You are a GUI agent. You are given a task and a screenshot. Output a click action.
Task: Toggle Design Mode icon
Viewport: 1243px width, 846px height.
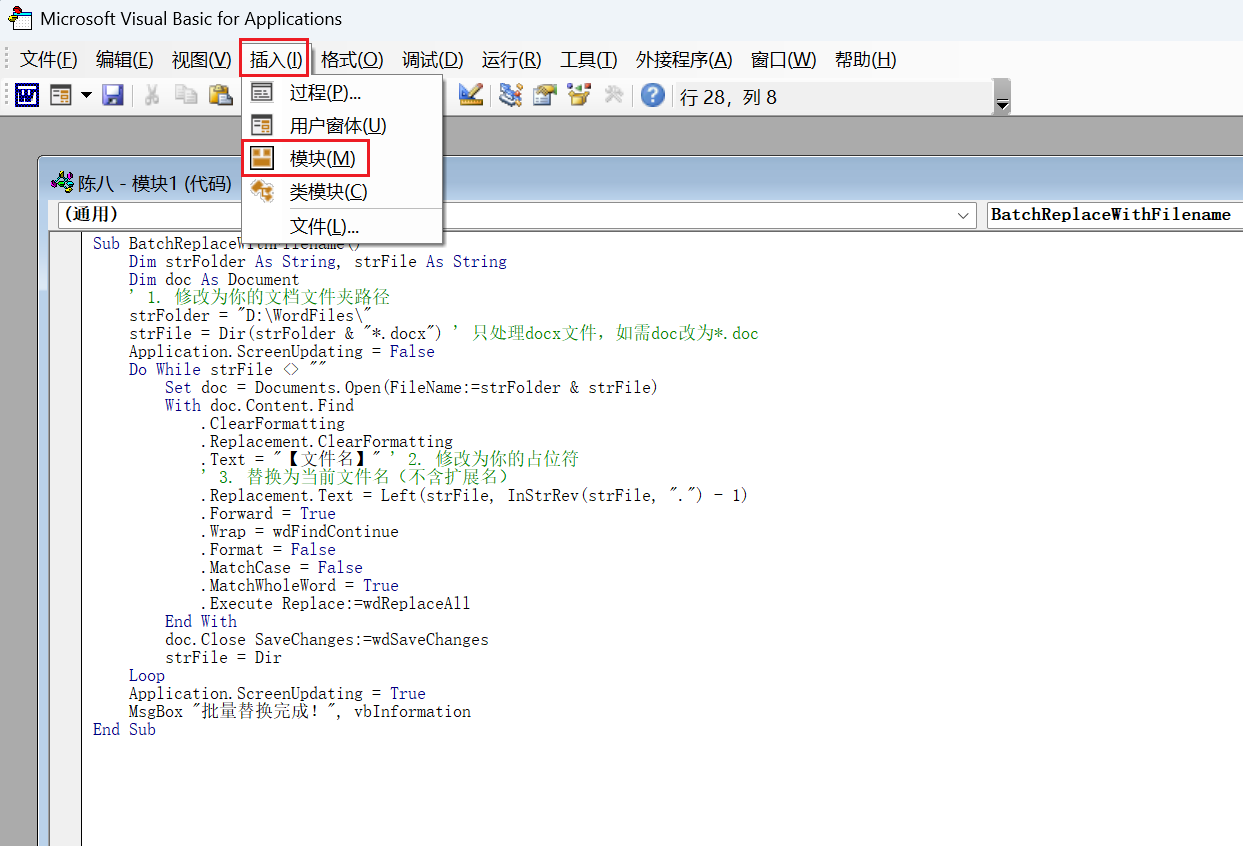[x=471, y=95]
